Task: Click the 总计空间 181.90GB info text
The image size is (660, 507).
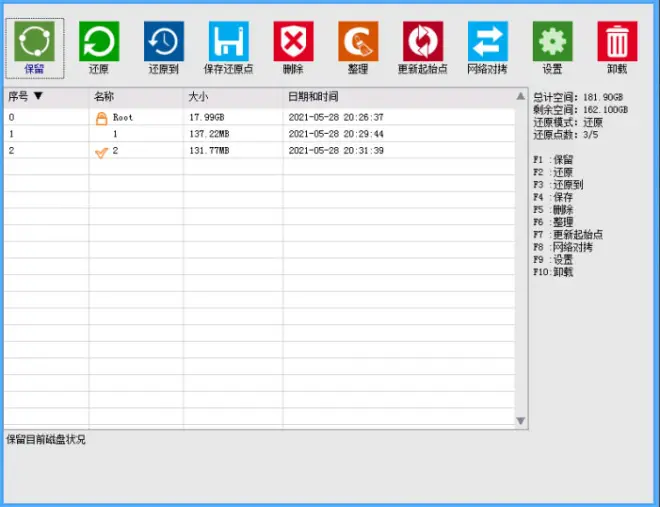Action: pos(578,97)
